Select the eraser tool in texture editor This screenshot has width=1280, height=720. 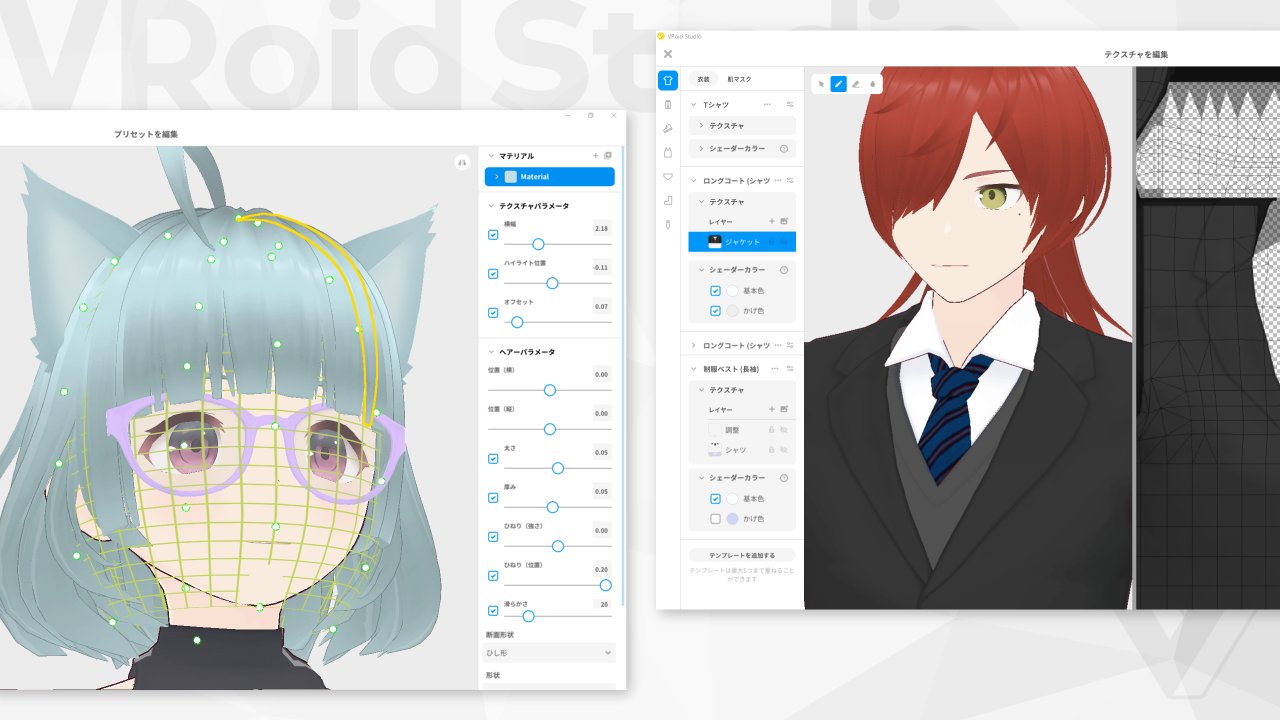(855, 84)
